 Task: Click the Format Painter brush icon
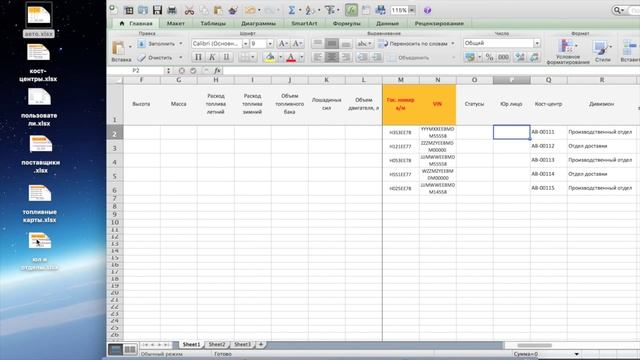click(233, 10)
